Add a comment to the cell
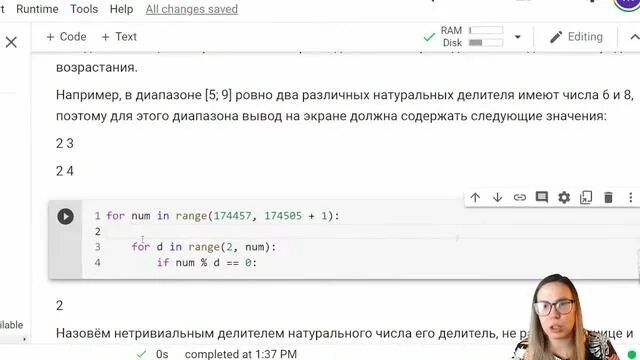Screen dimensions: 640x360 (x=542, y=198)
